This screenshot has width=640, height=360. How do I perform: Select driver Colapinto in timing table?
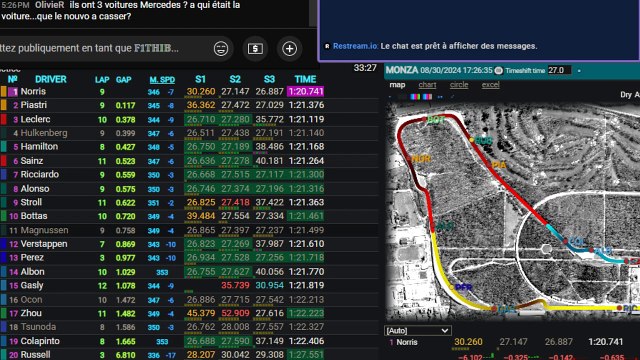click(x=40, y=341)
